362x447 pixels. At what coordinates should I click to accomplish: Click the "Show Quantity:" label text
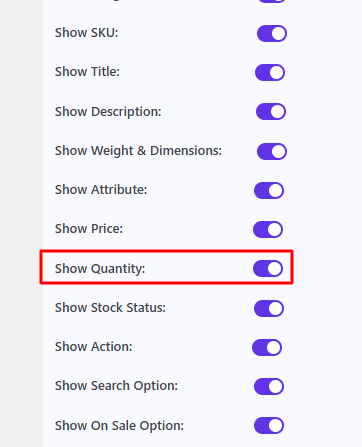click(100, 269)
